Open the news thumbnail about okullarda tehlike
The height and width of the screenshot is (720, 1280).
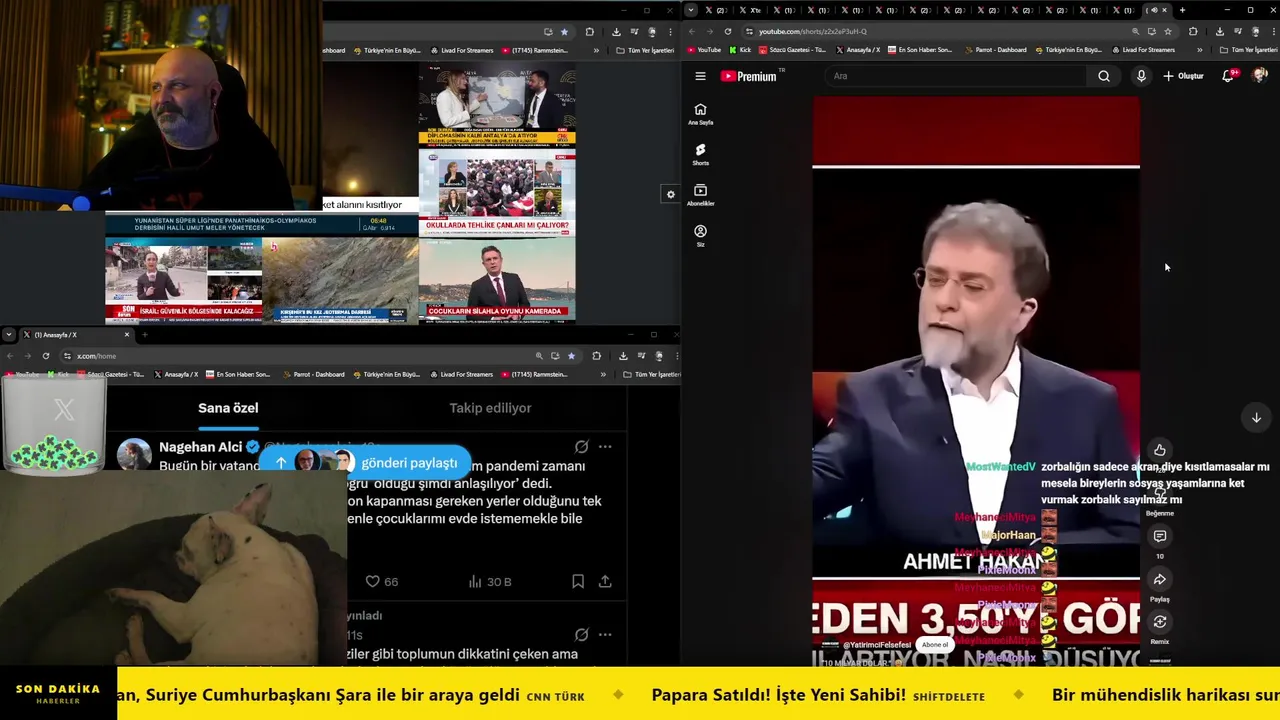pyautogui.click(x=497, y=193)
